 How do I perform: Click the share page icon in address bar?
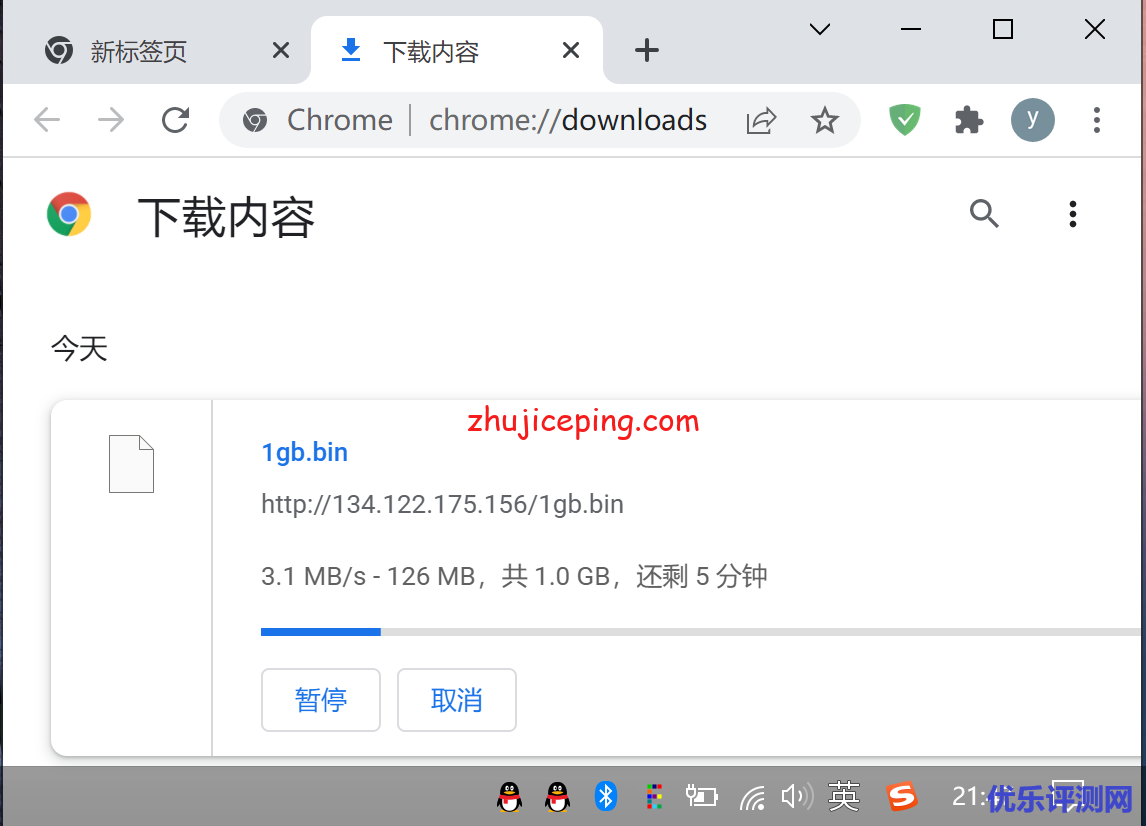[761, 121]
